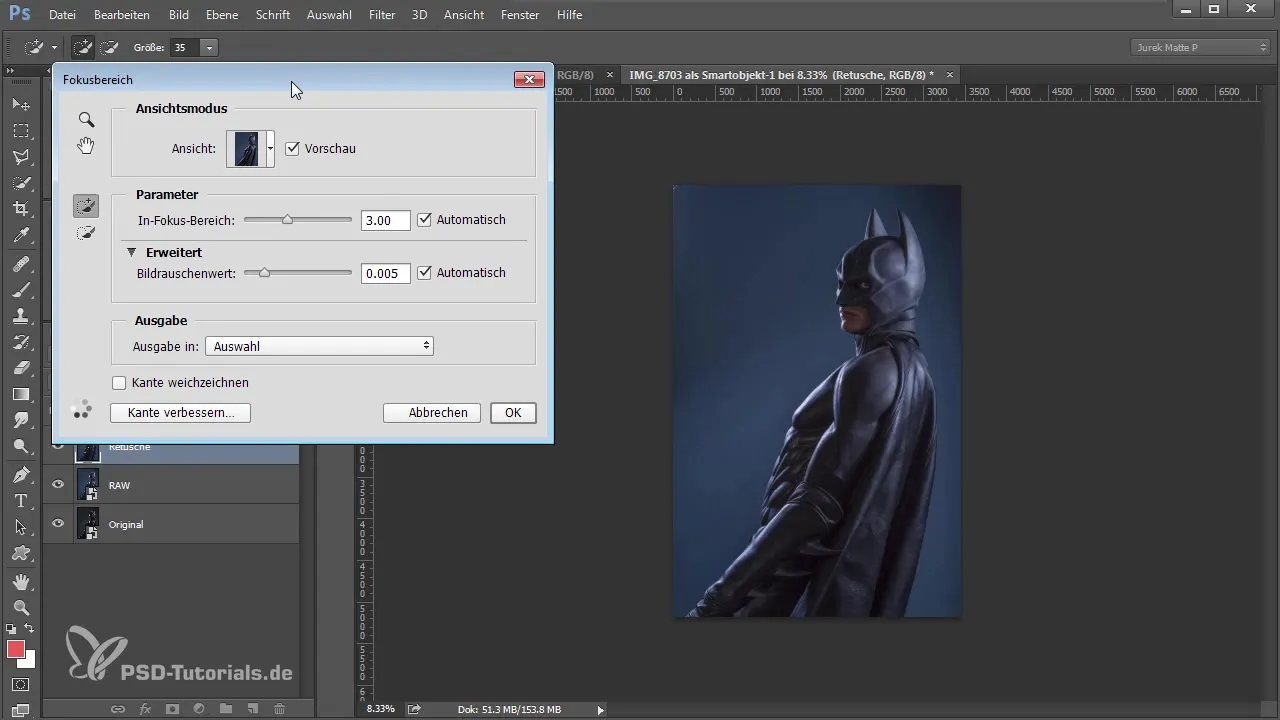Hide the RAW layer
This screenshot has height=720, width=1280.
click(x=58, y=485)
